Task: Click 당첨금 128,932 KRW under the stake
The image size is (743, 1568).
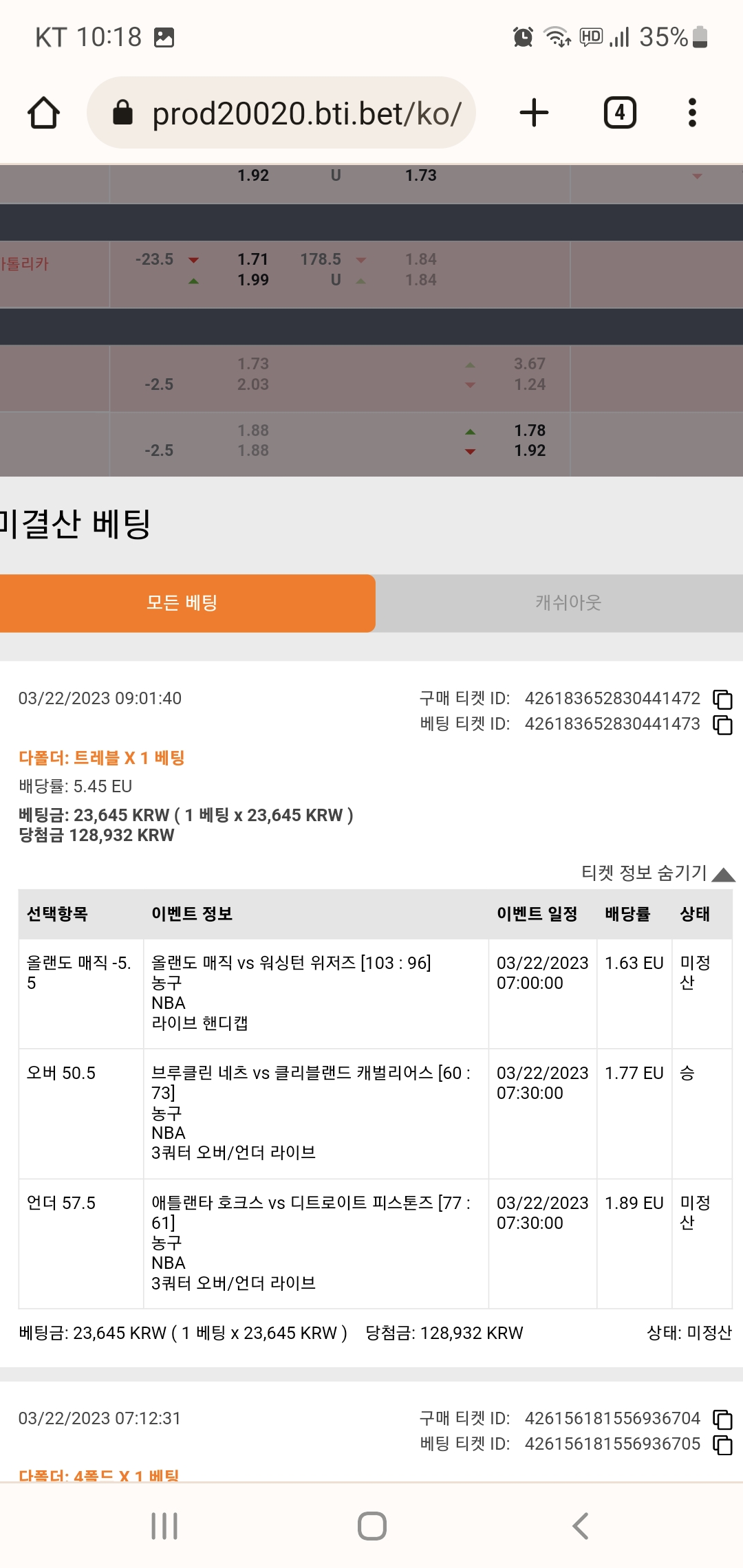Action: [x=96, y=835]
